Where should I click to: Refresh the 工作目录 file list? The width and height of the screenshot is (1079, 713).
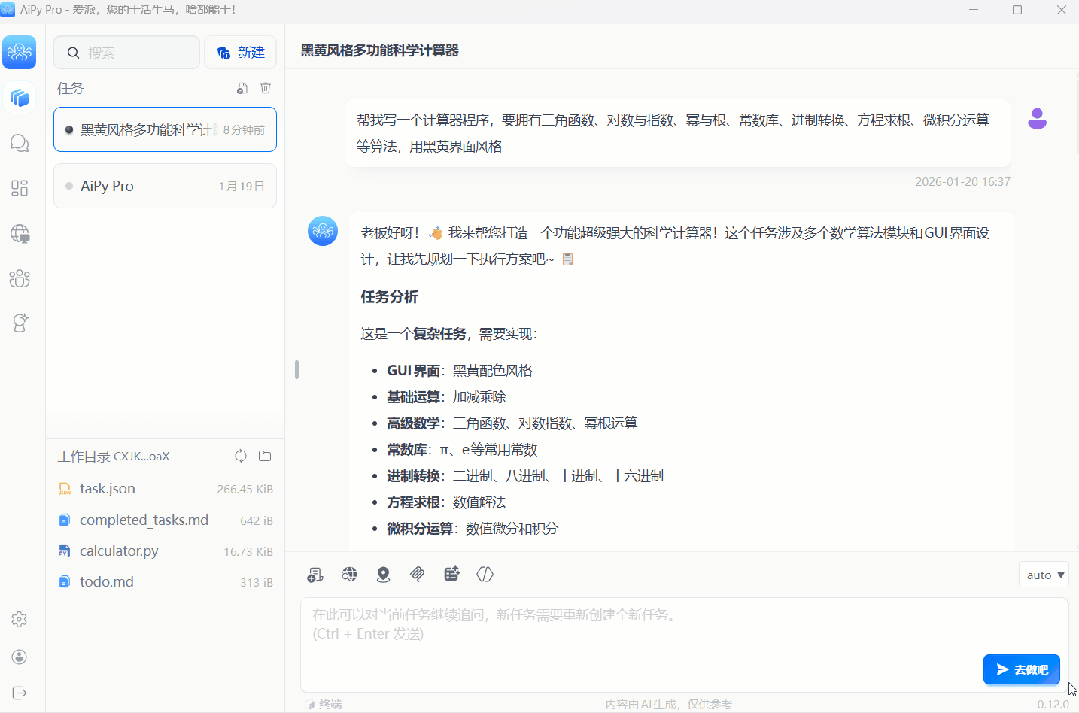241,456
